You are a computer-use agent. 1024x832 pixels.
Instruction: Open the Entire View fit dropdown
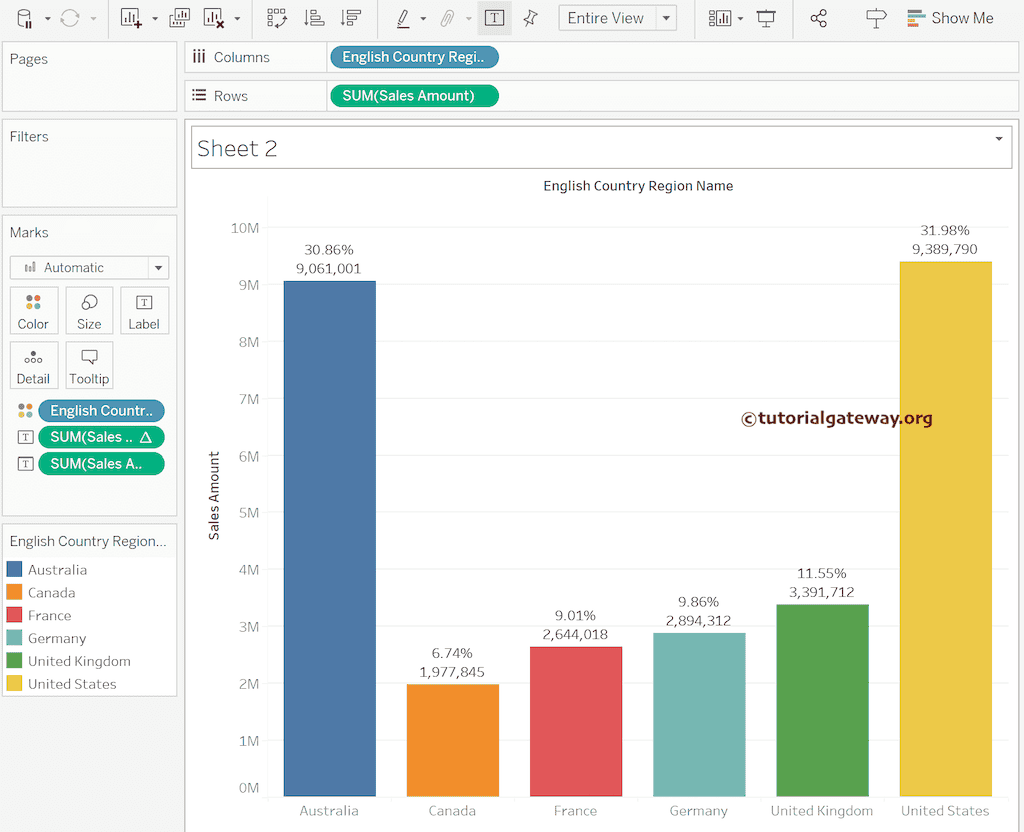coord(666,18)
